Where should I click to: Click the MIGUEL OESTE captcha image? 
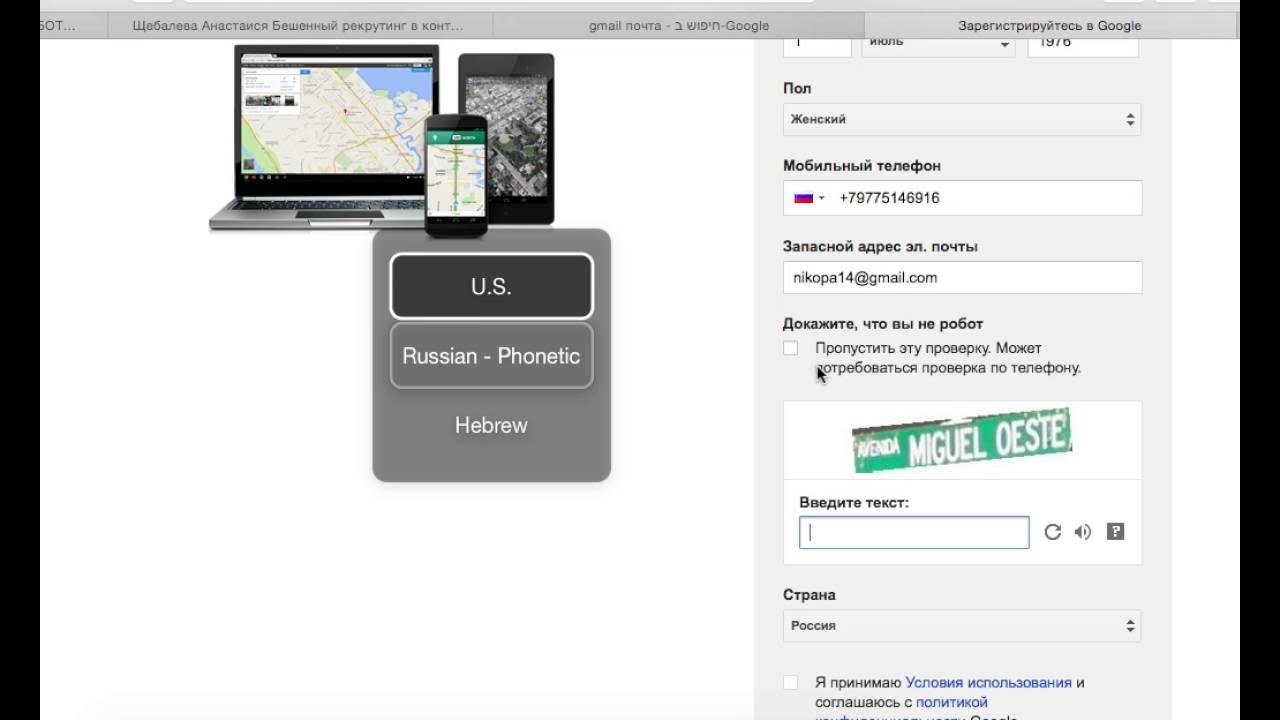(x=961, y=439)
